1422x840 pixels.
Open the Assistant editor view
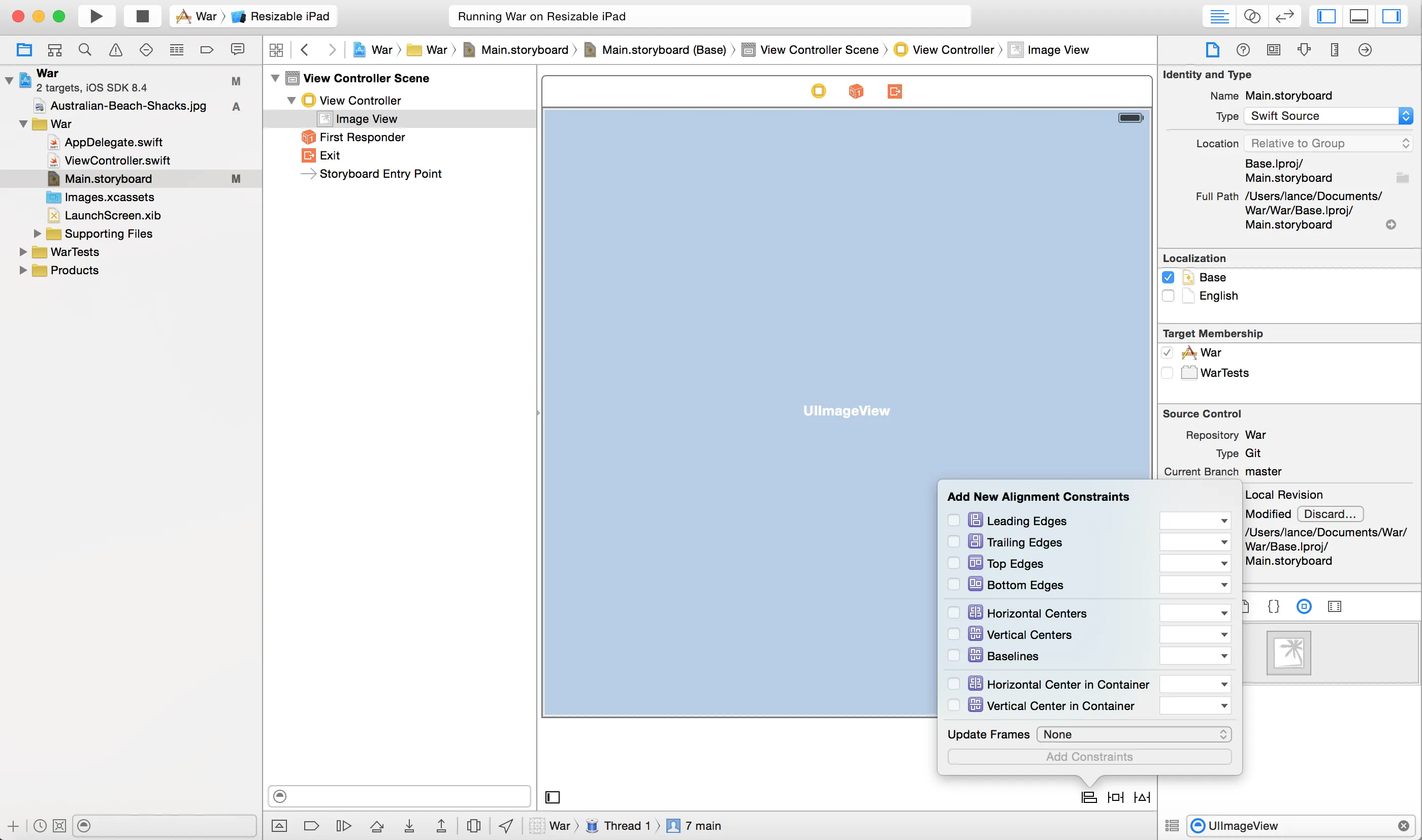point(1252,16)
